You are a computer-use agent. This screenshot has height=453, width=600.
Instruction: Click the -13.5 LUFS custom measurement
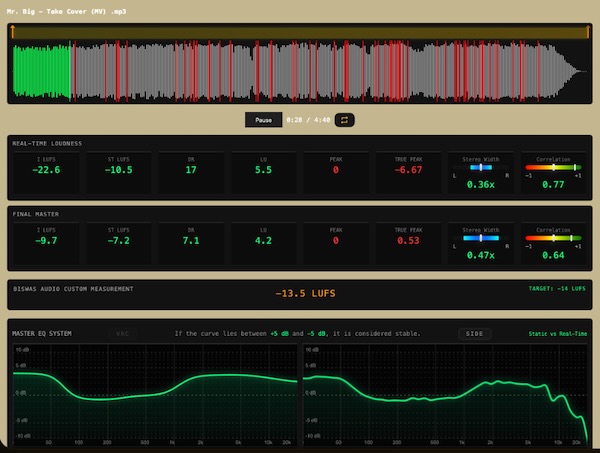click(x=305, y=293)
